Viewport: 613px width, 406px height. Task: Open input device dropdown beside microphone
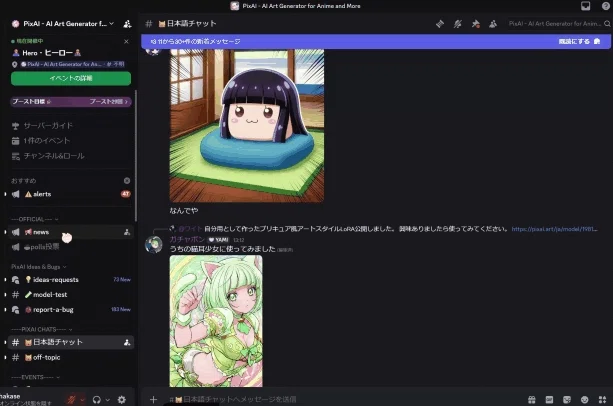[x=82, y=400]
